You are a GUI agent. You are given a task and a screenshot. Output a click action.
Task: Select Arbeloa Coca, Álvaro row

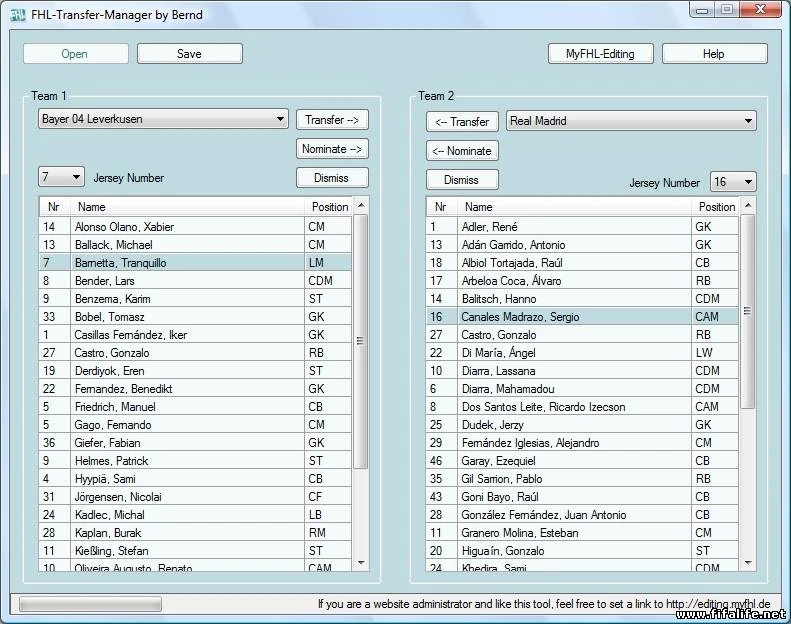[583, 281]
